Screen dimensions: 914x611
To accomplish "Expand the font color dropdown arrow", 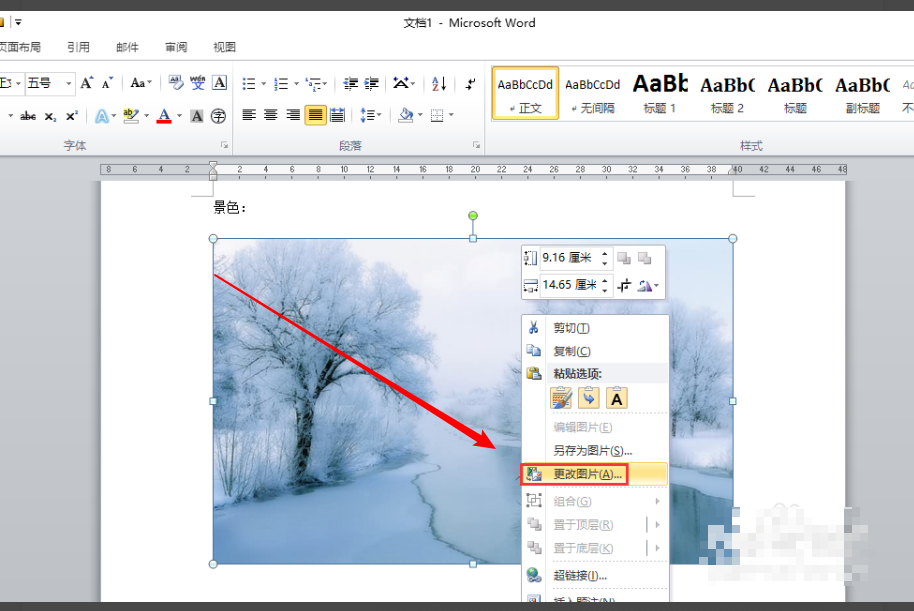I will 180,115.
